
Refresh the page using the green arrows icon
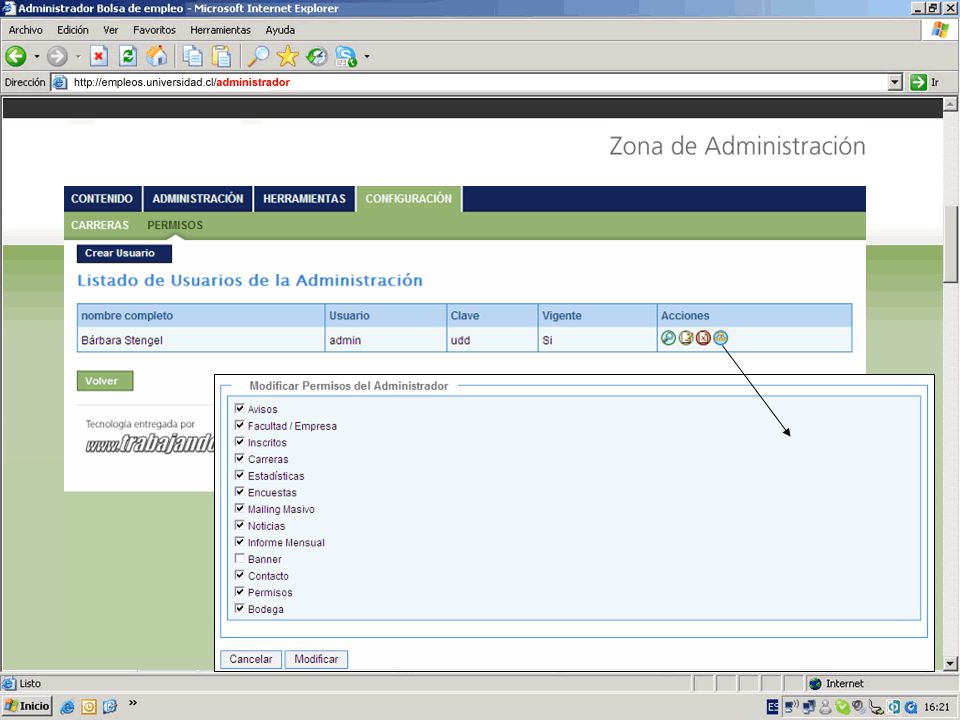(128, 56)
